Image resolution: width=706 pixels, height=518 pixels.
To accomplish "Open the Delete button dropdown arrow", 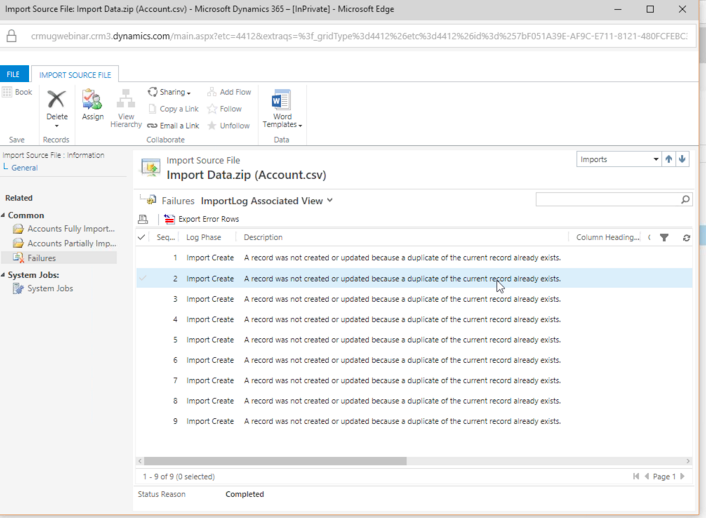I will coord(57,126).
